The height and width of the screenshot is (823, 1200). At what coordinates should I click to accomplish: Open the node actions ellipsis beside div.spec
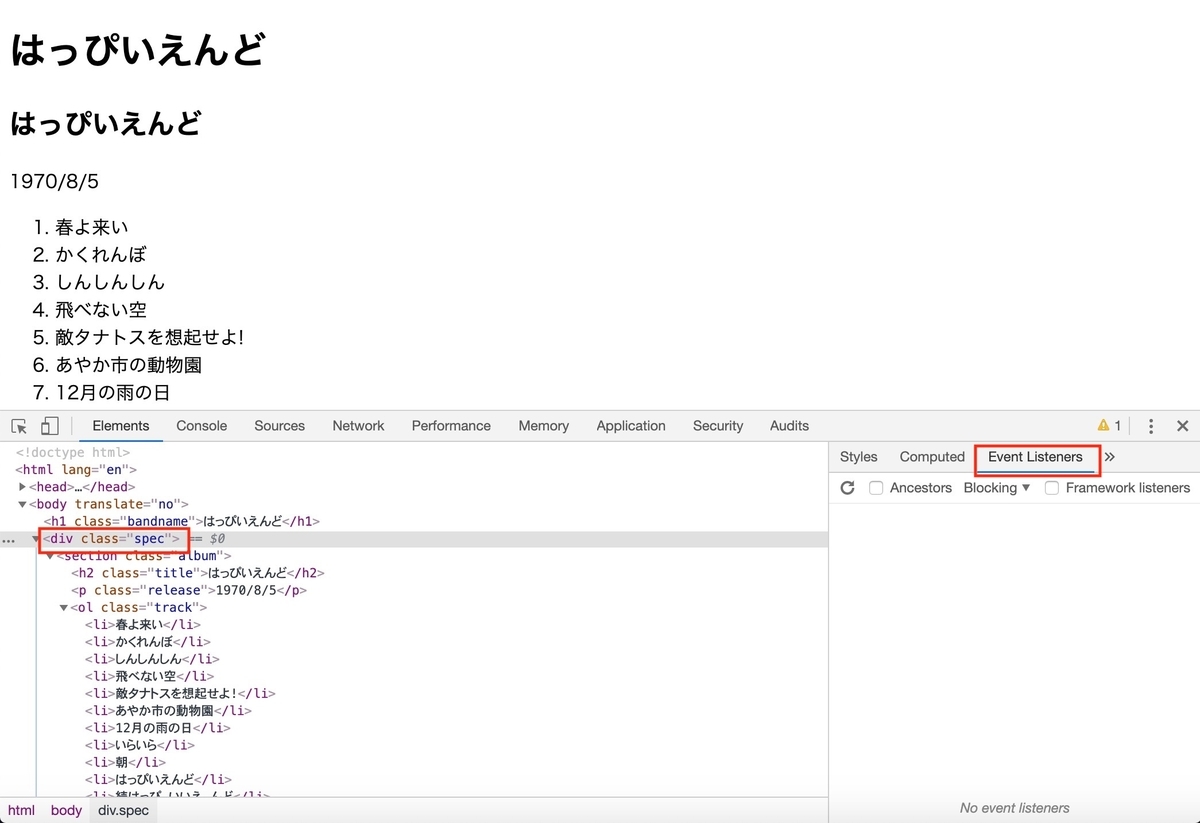[9, 540]
